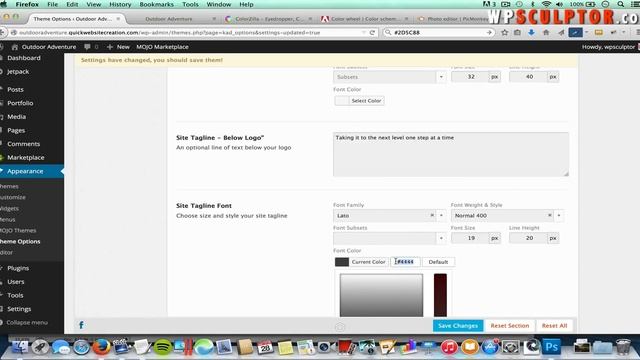640x360 pixels.
Task: Open the Lato font family dropdown
Action: click(441, 216)
